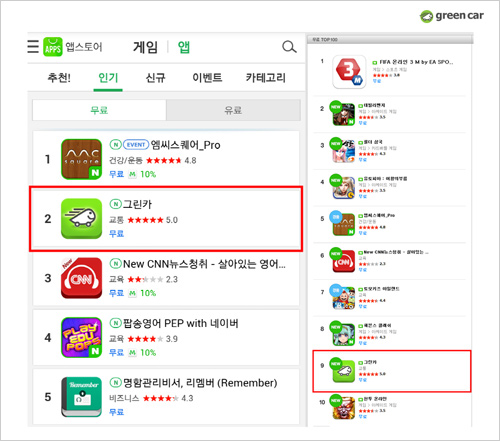Click the EVENT badge on 엠씨스퀘어_Pro
This screenshot has width=500, height=441.
click(x=136, y=145)
